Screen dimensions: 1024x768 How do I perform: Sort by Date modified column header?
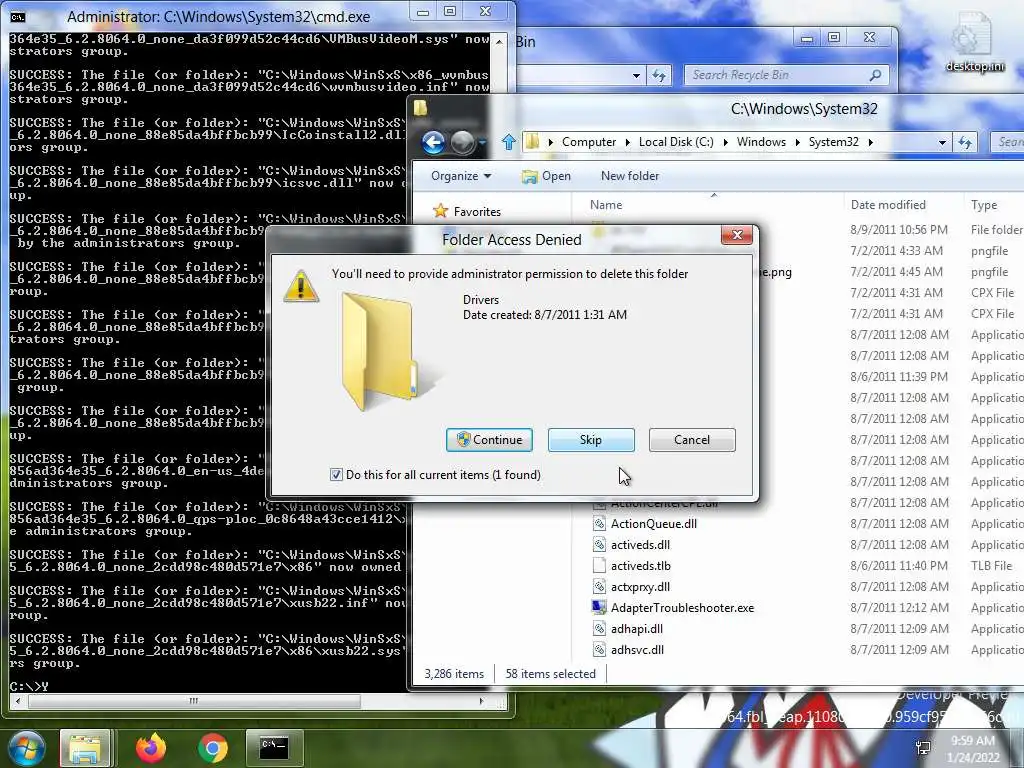tap(888, 204)
